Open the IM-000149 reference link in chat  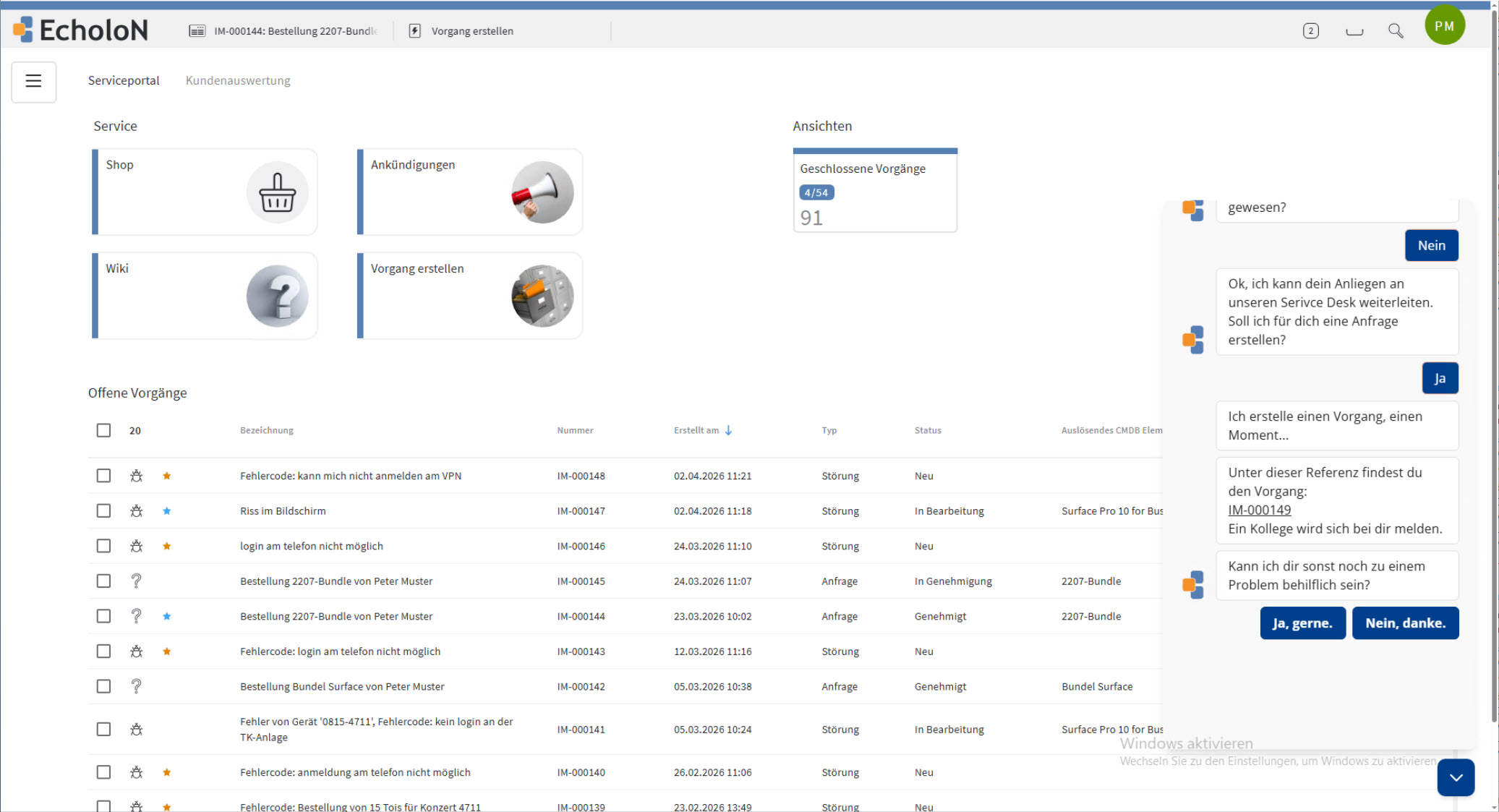pos(1259,510)
